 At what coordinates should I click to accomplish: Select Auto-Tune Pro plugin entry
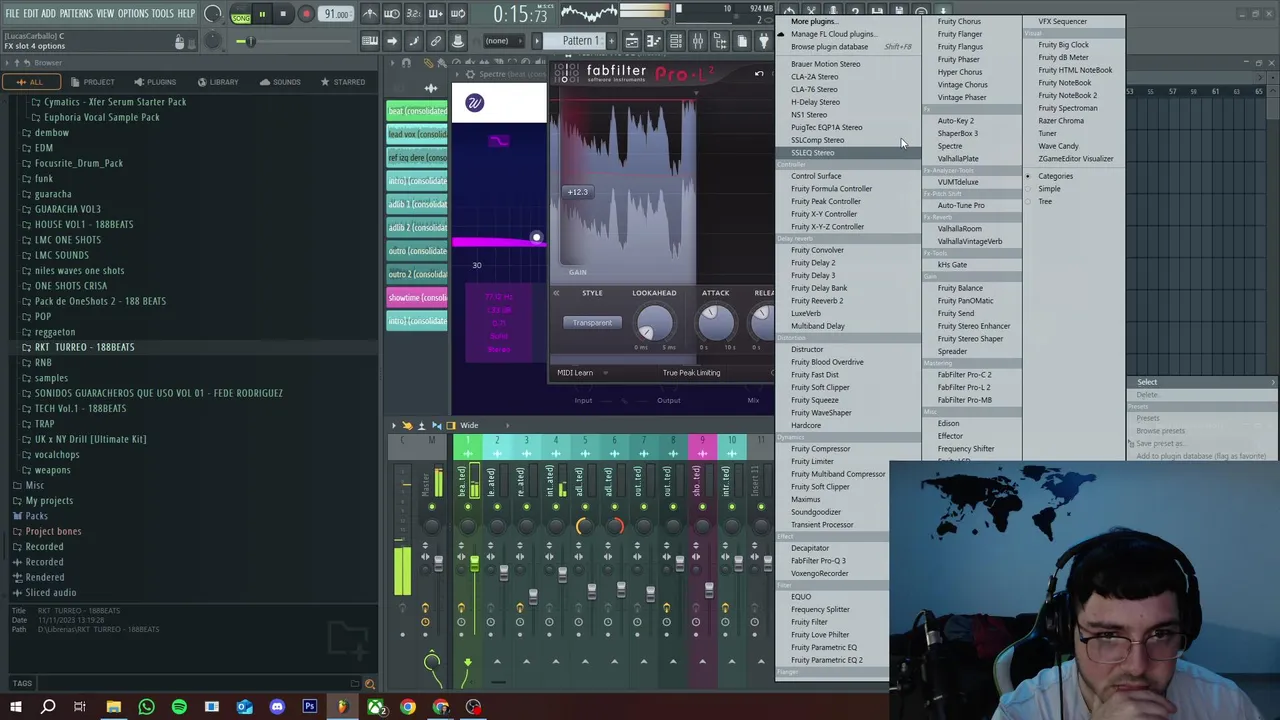coord(961,206)
